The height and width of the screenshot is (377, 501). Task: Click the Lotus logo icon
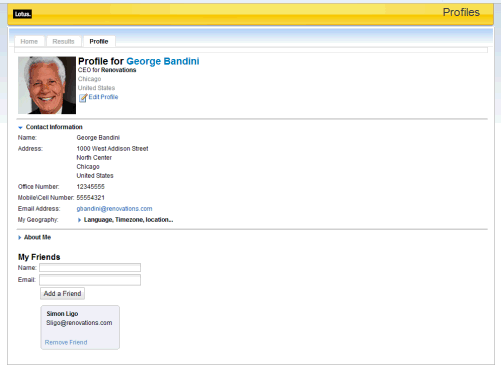(22, 14)
